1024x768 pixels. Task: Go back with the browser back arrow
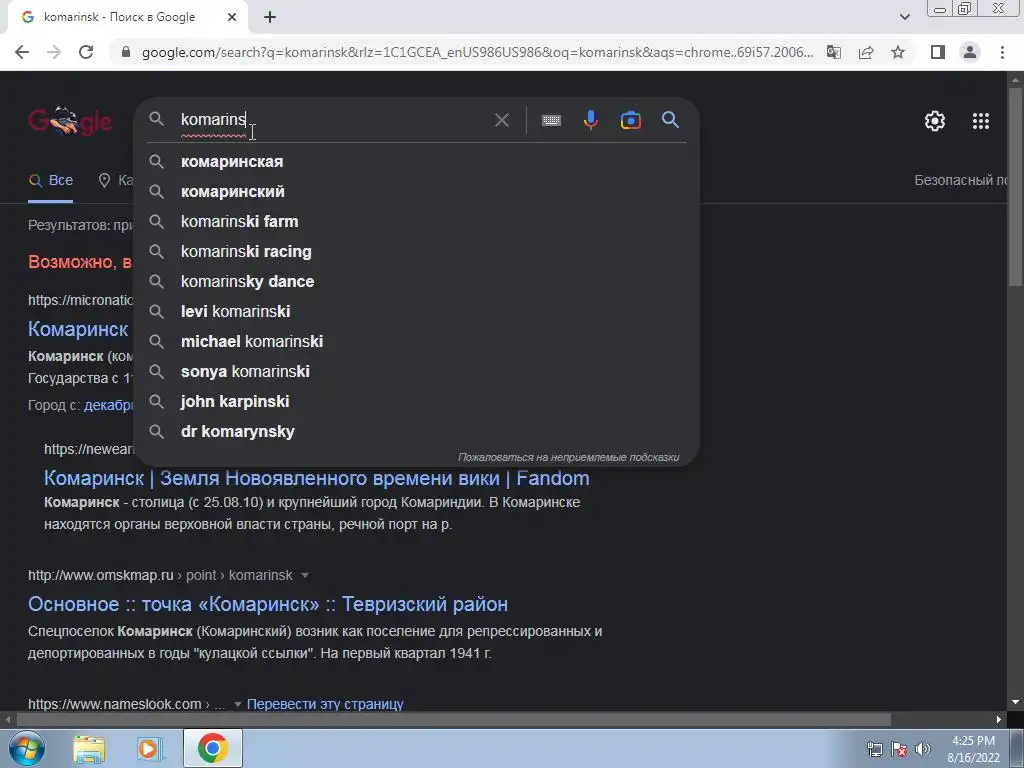22,52
